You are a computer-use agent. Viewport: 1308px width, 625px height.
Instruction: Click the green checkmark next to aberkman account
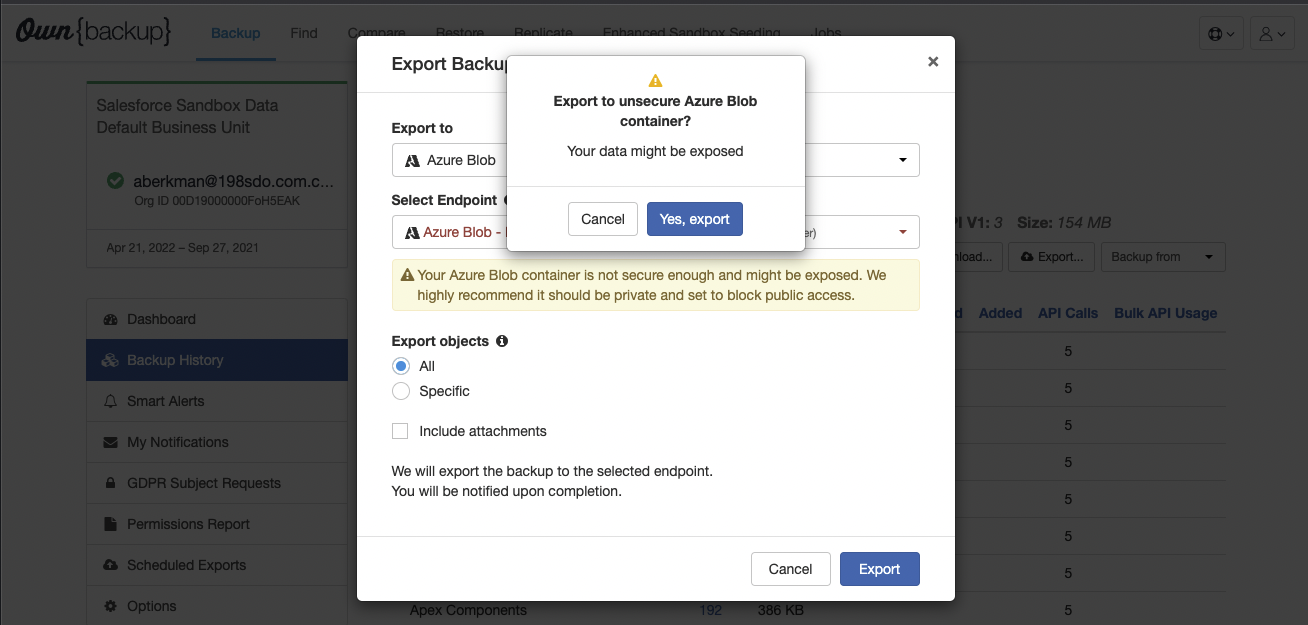(115, 182)
